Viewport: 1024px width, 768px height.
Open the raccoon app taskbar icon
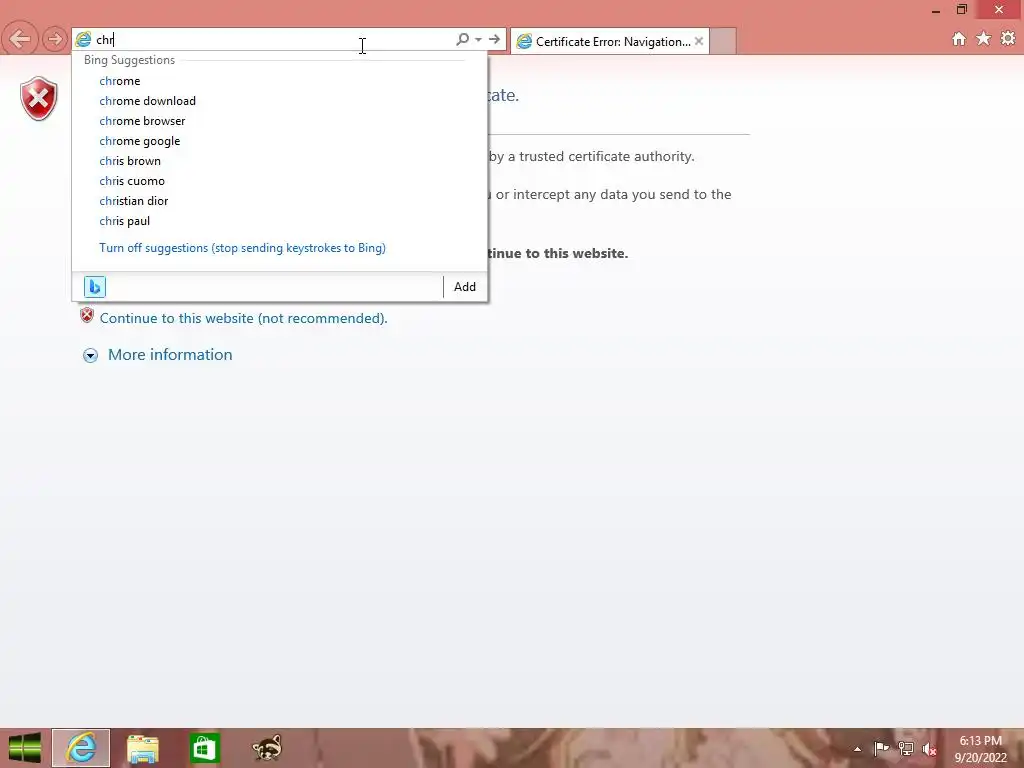267,748
